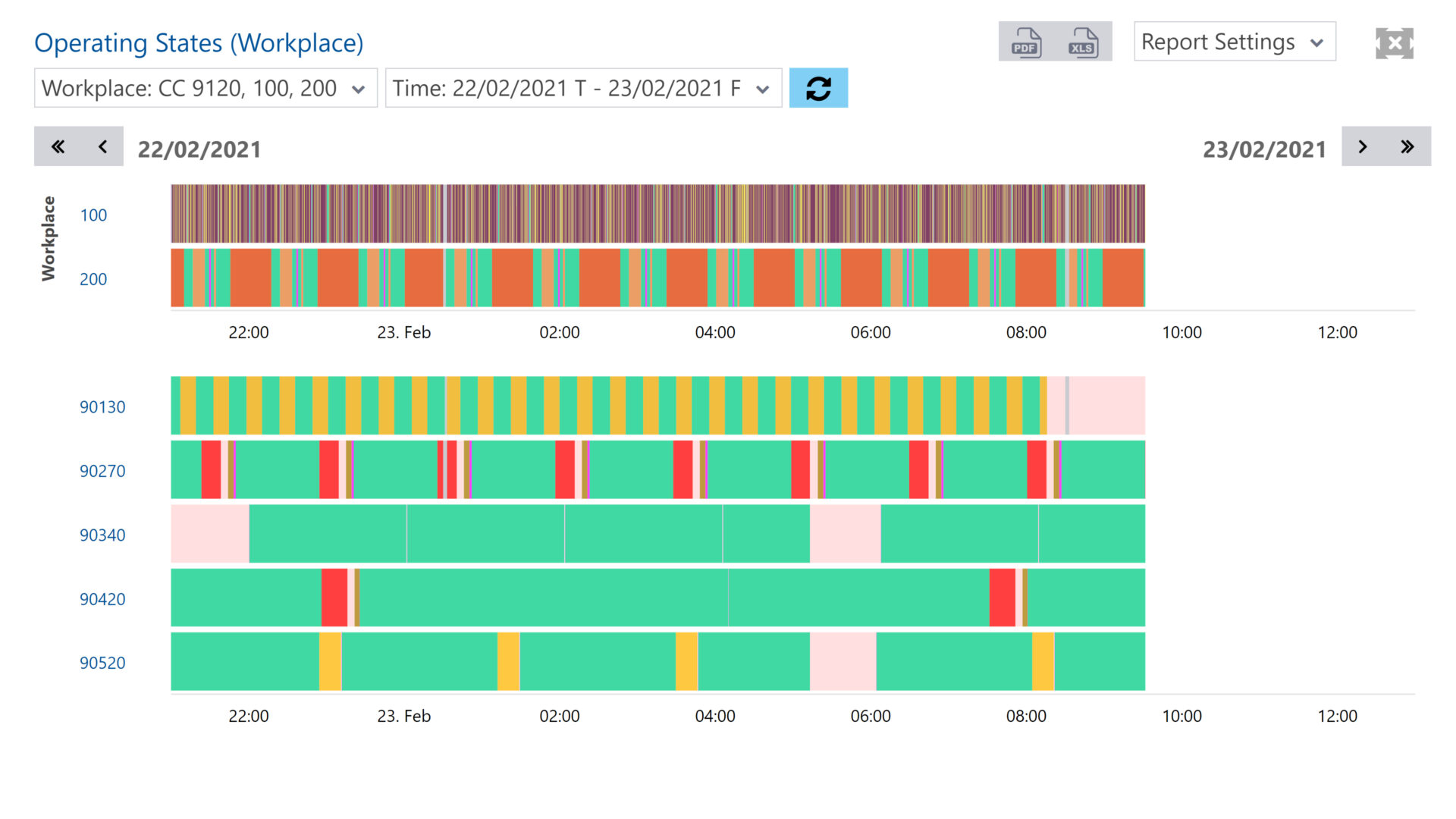Open the Time range dropdown
This screenshot has width=1456, height=819.
[582, 88]
